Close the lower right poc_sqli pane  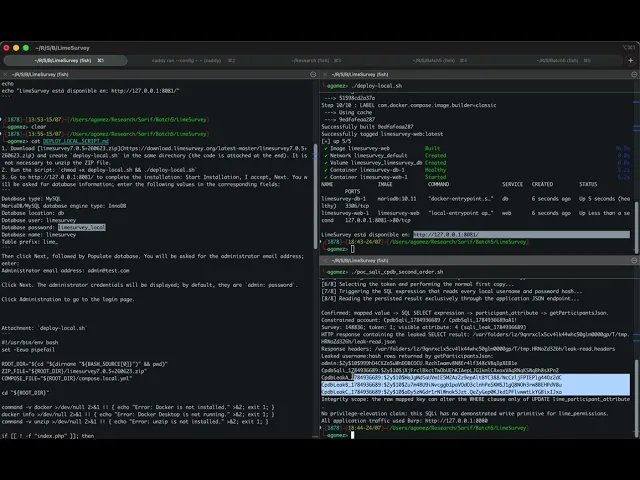click(x=325, y=260)
